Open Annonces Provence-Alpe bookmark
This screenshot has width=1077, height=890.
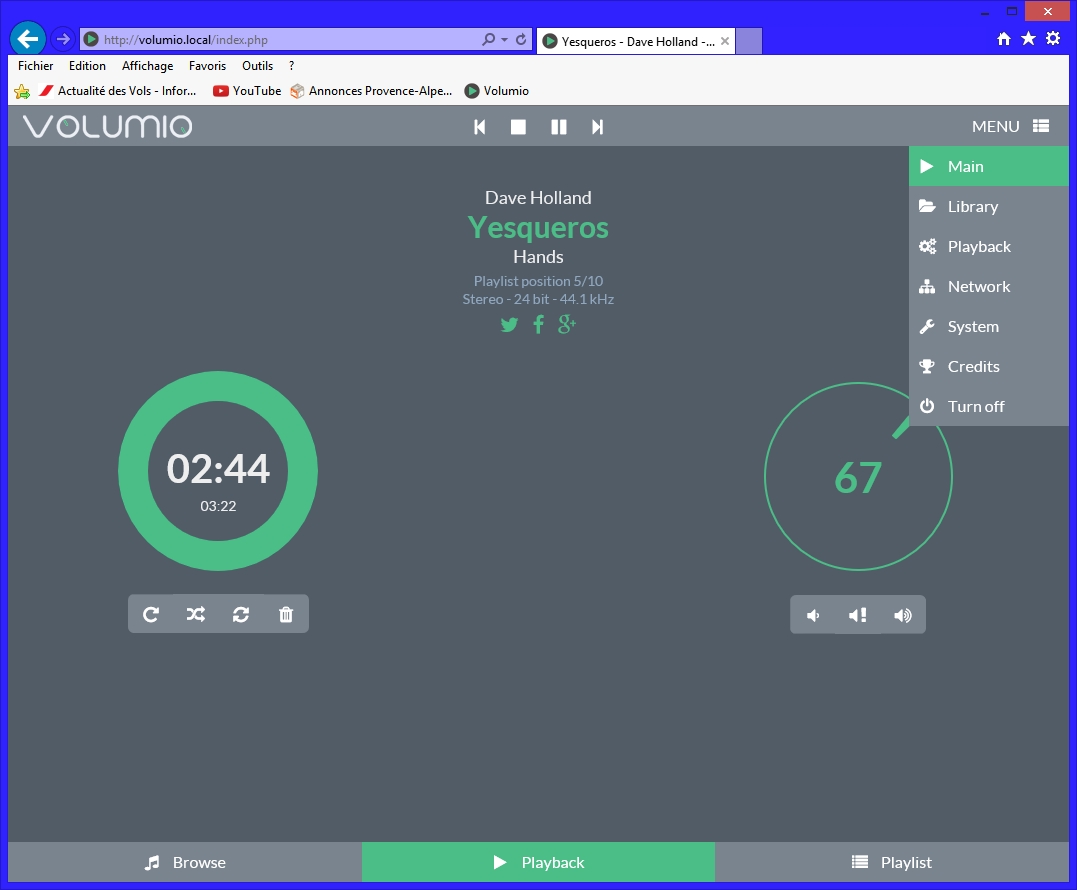372,91
